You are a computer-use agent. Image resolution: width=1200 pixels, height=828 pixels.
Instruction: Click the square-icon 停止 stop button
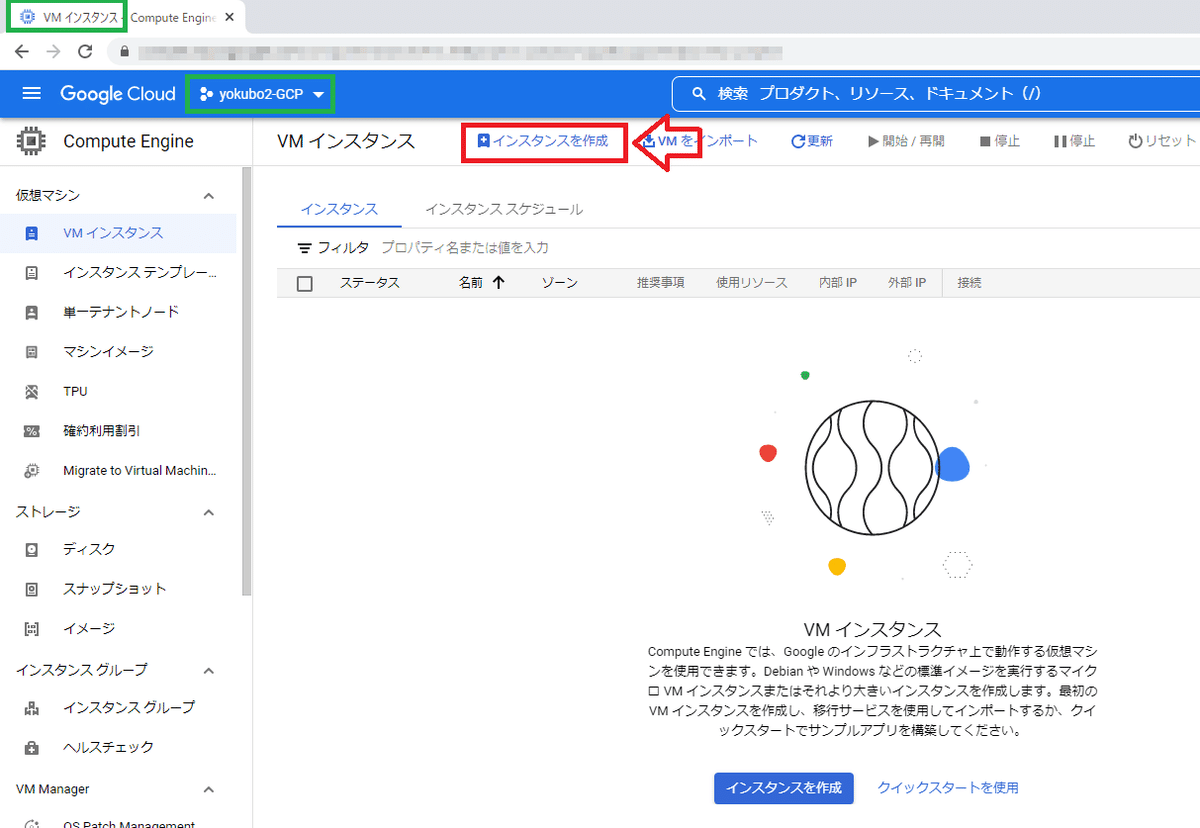tap(999, 141)
